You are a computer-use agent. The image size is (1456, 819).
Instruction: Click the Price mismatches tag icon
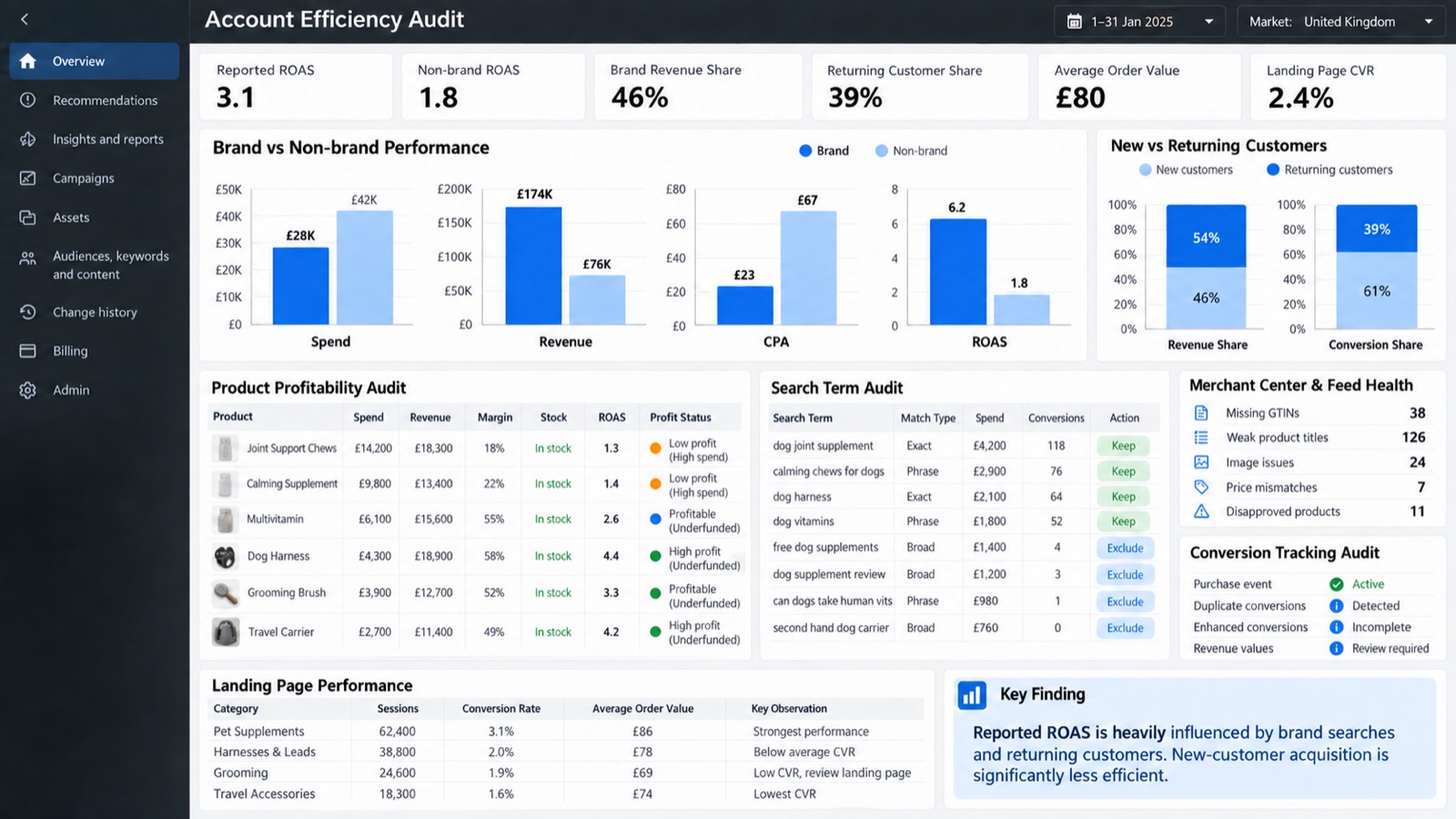click(1201, 487)
